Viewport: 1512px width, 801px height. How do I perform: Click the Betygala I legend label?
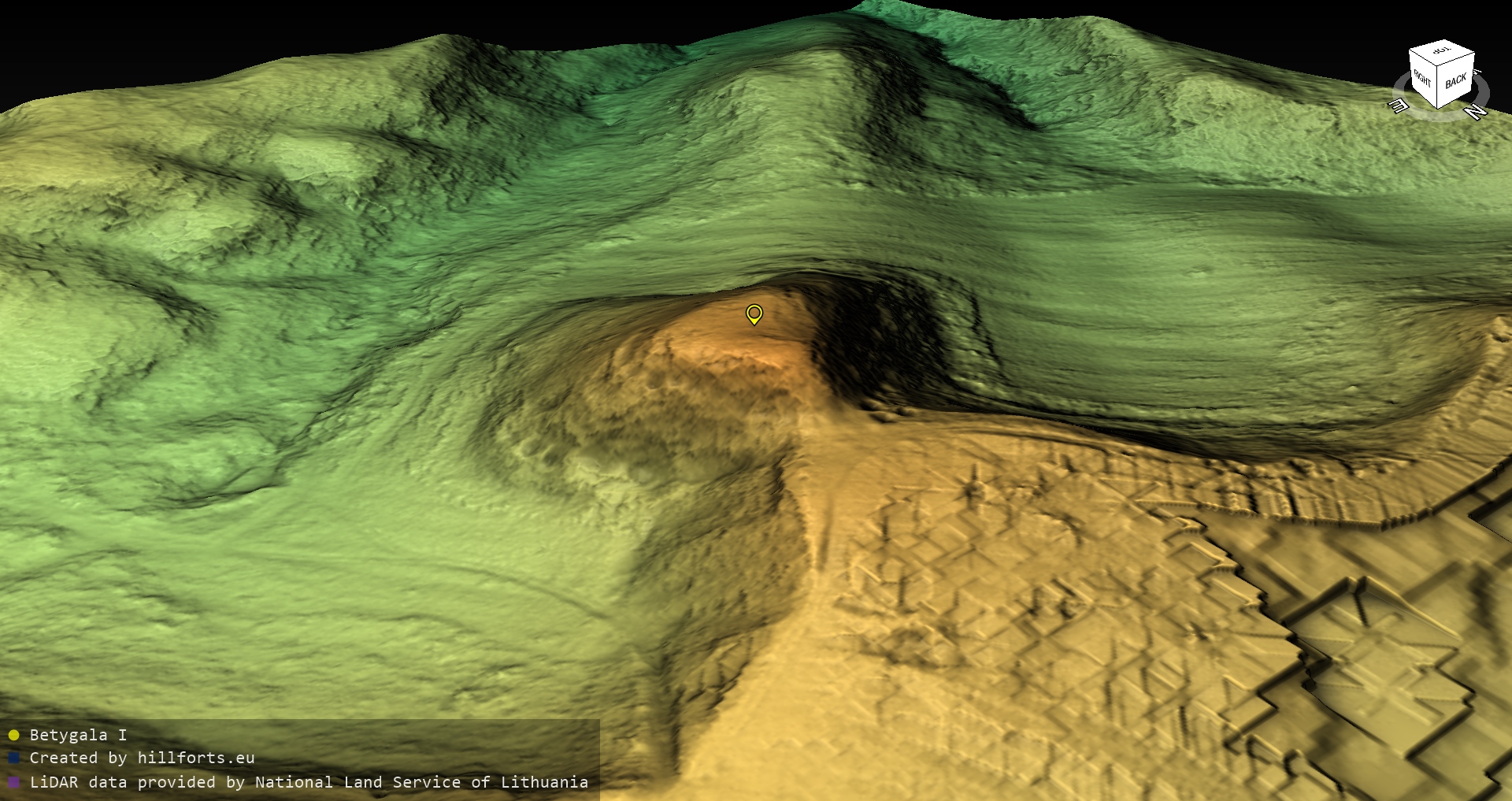(x=78, y=735)
